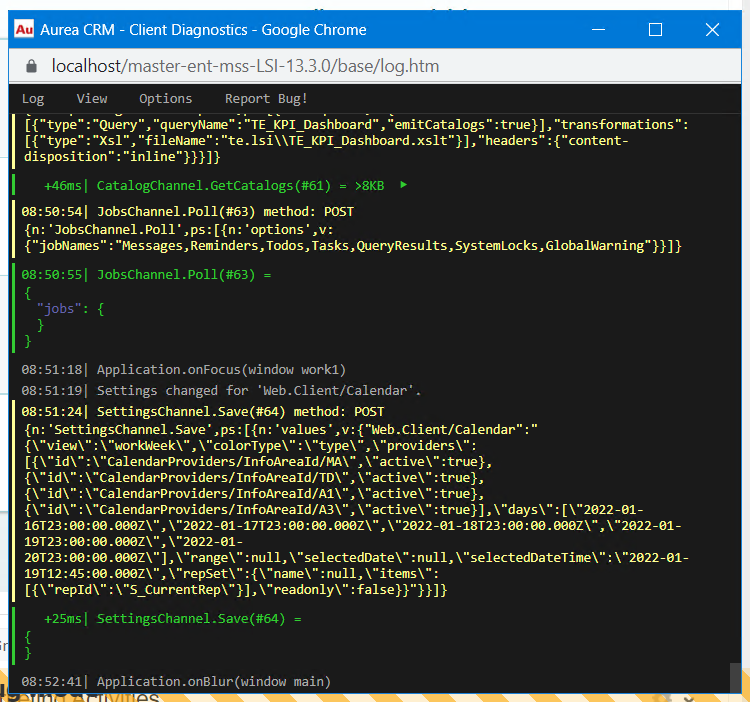
Task: Maximize the Client Diagnostics window
Action: point(655,30)
